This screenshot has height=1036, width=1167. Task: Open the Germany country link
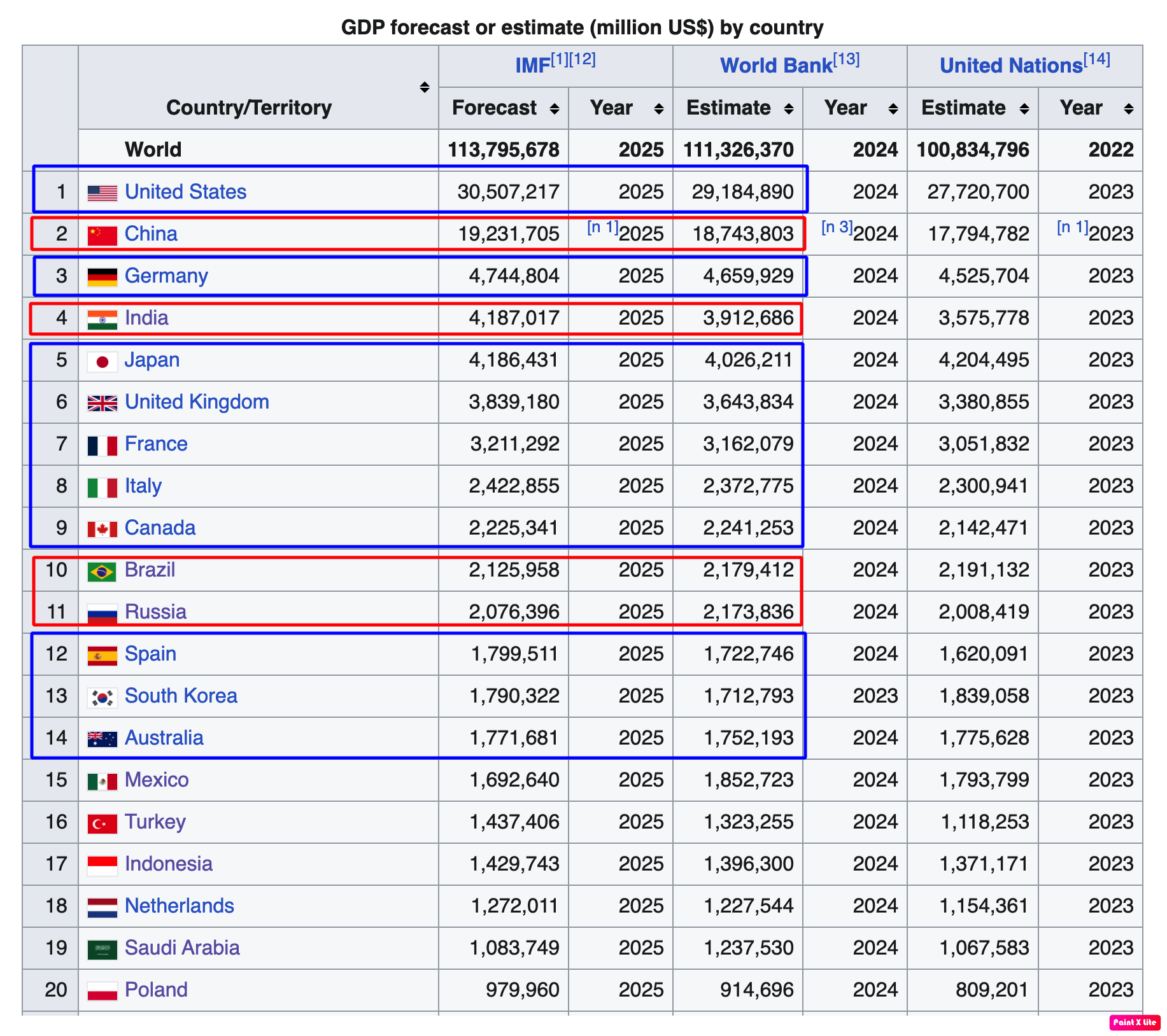(166, 276)
